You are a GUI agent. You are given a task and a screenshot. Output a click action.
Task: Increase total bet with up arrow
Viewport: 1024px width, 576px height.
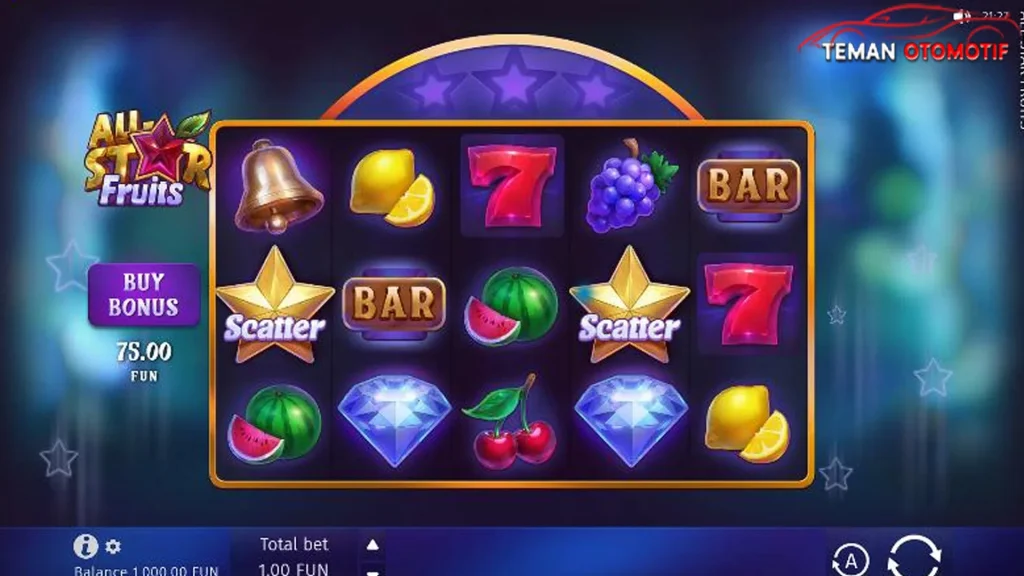(372, 545)
